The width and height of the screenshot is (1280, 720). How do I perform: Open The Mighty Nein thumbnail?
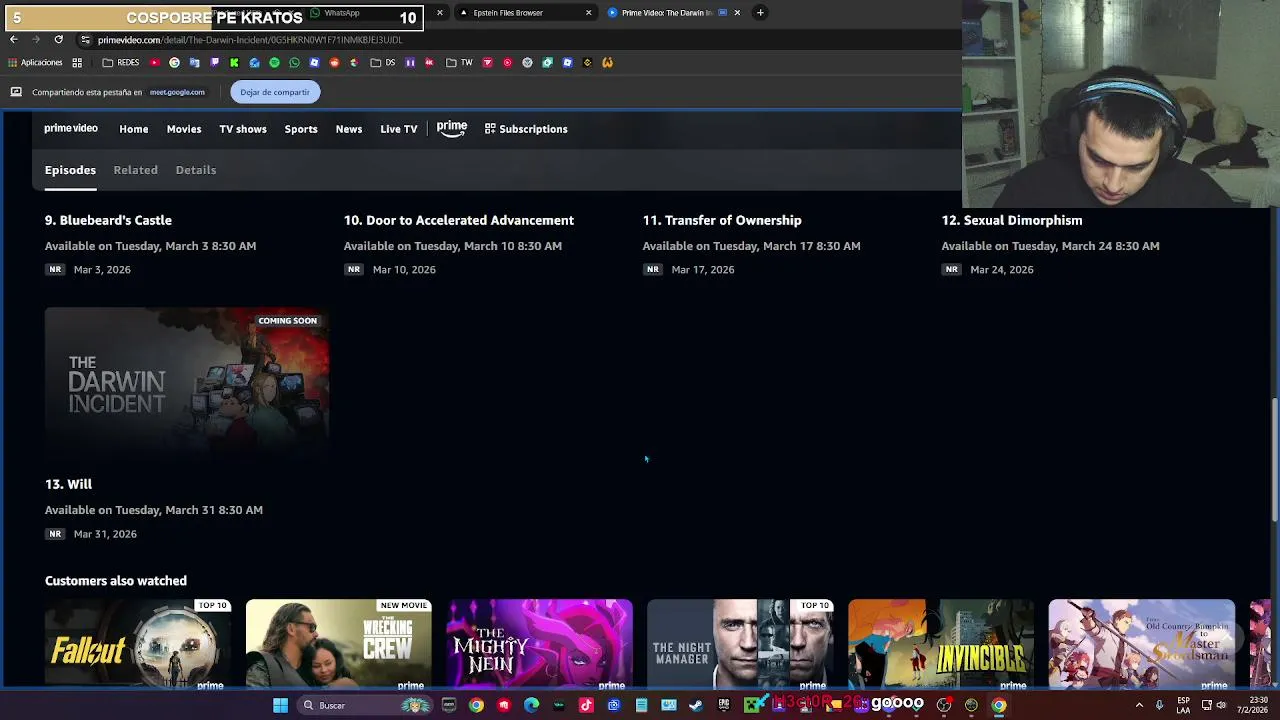coord(540,645)
